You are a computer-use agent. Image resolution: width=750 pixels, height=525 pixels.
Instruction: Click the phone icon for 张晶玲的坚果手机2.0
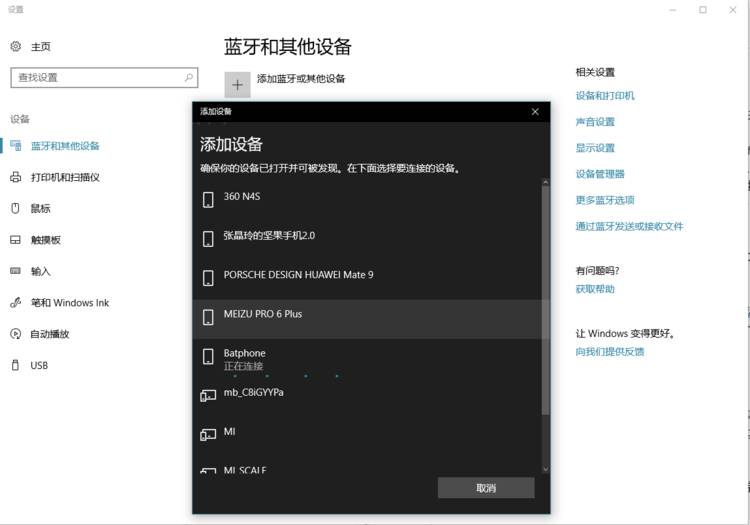click(208, 239)
